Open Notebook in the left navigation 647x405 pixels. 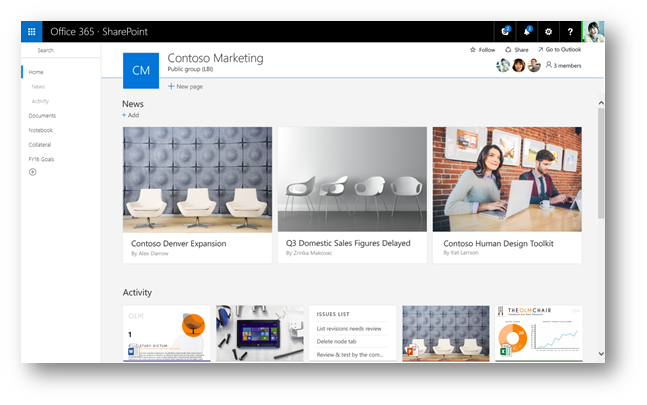(x=40, y=130)
